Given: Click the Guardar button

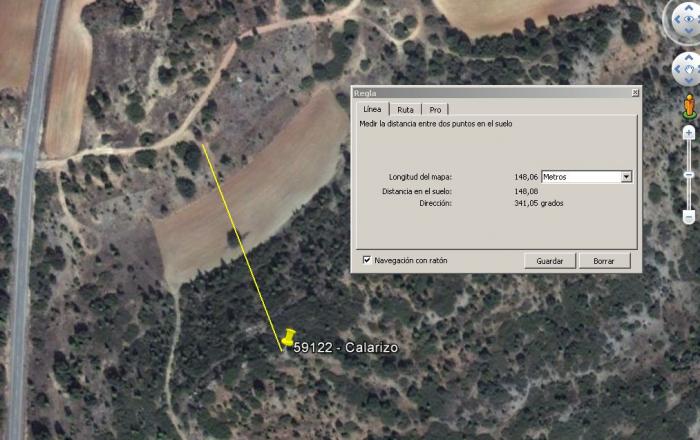Looking at the screenshot, I should [x=550, y=261].
